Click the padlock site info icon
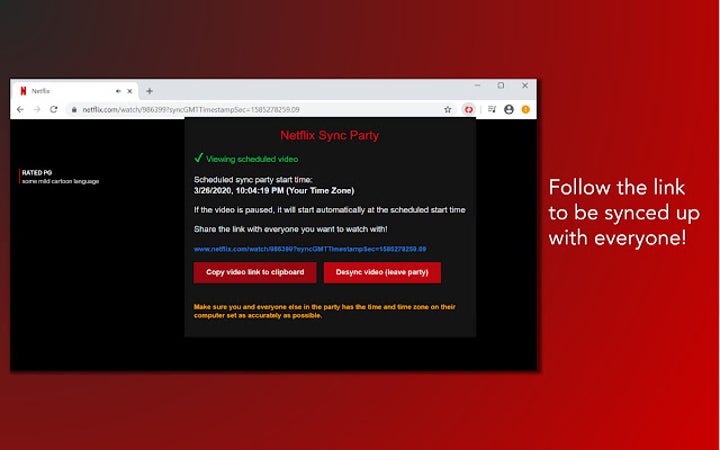 (x=74, y=109)
